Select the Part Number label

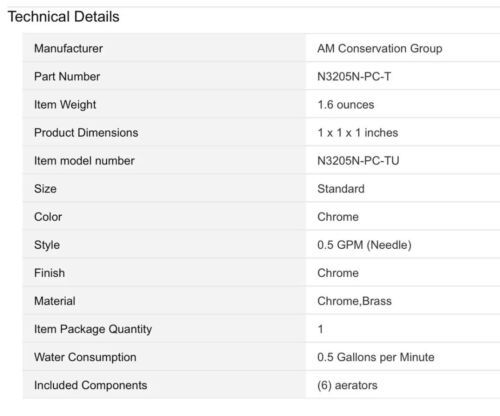67,77
